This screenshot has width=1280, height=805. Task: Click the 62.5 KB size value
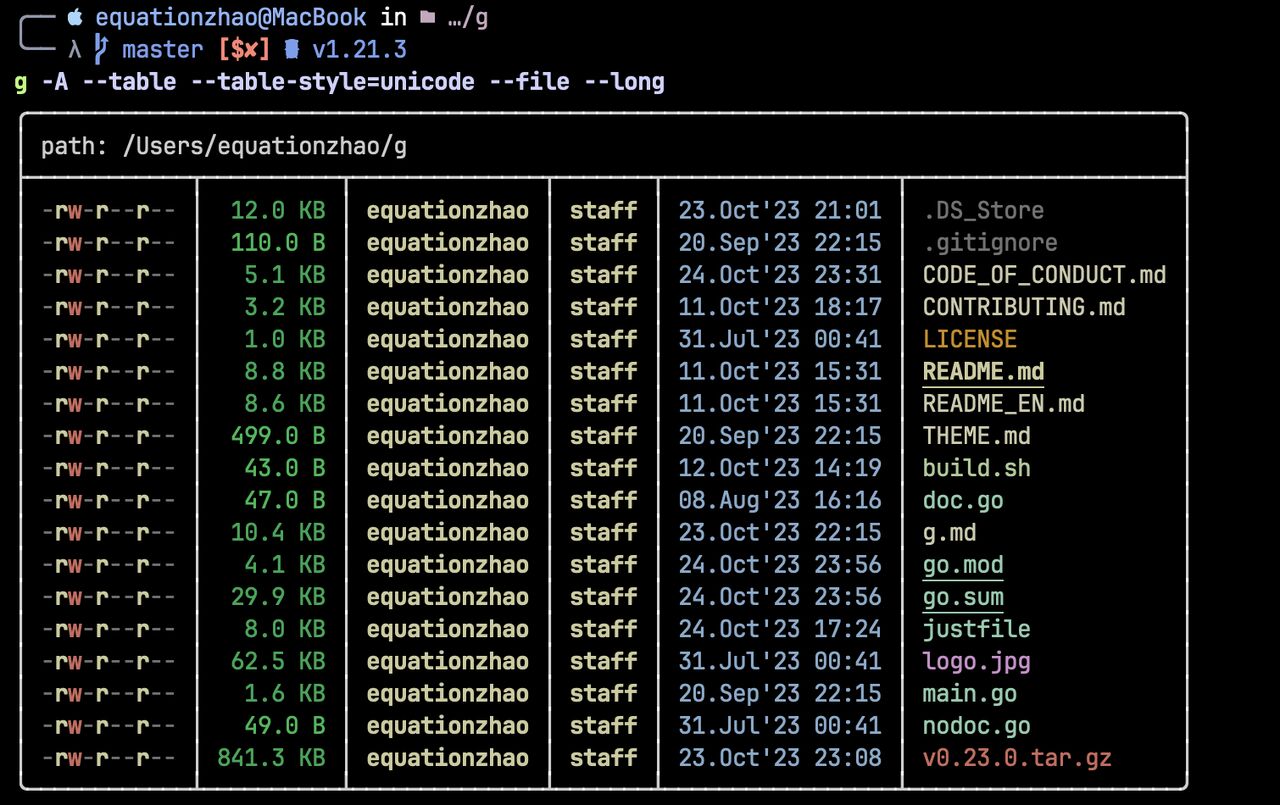click(x=278, y=661)
